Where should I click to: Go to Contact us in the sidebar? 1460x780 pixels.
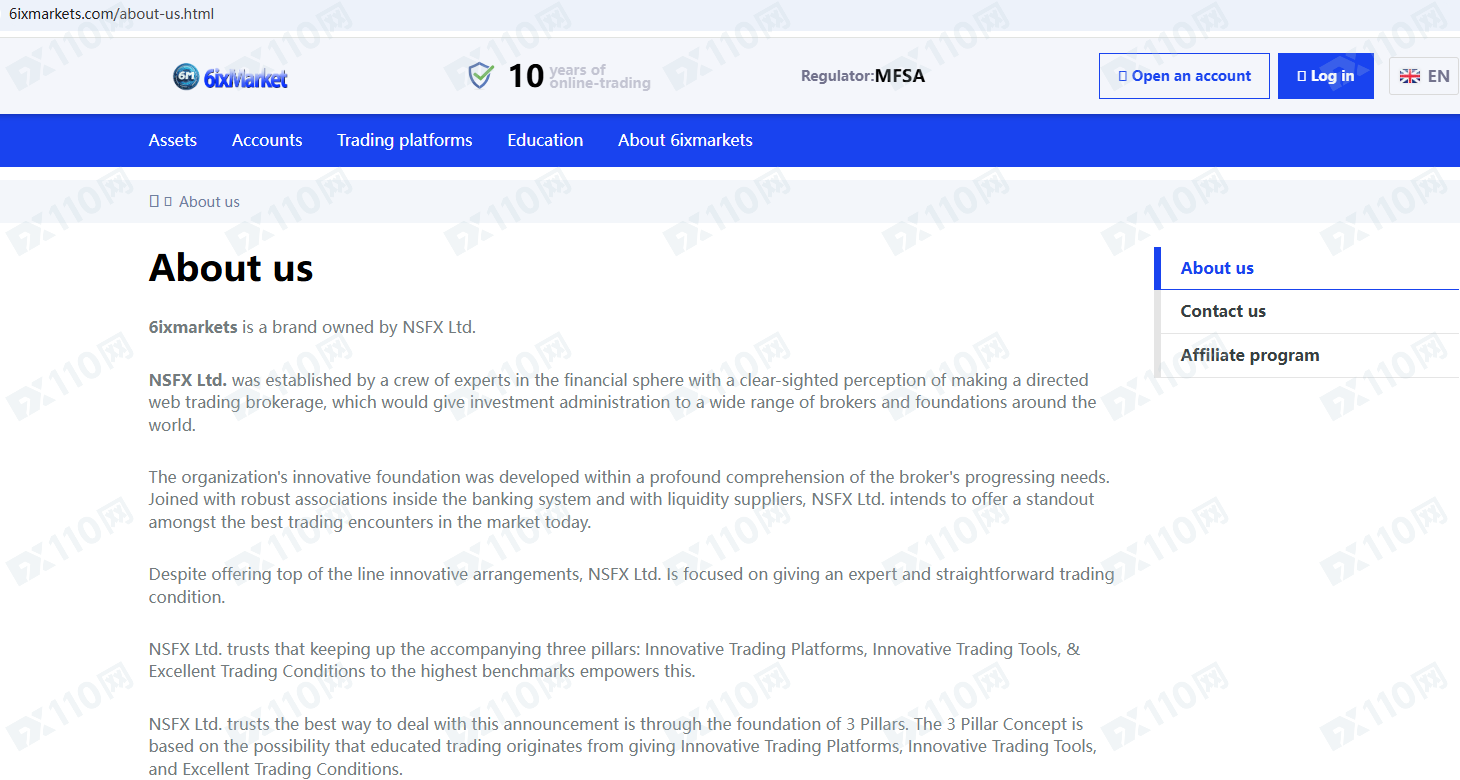pos(1223,311)
